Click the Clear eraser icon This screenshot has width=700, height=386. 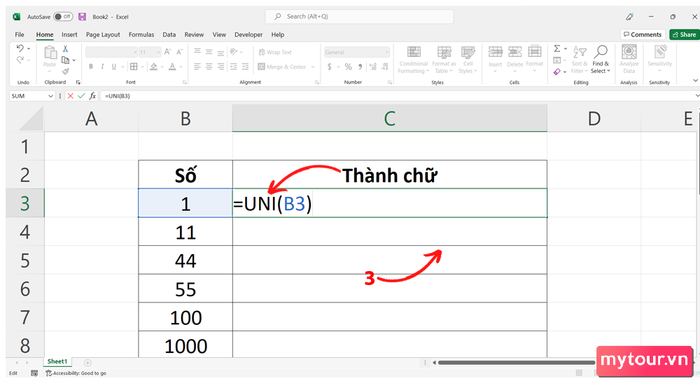557,71
